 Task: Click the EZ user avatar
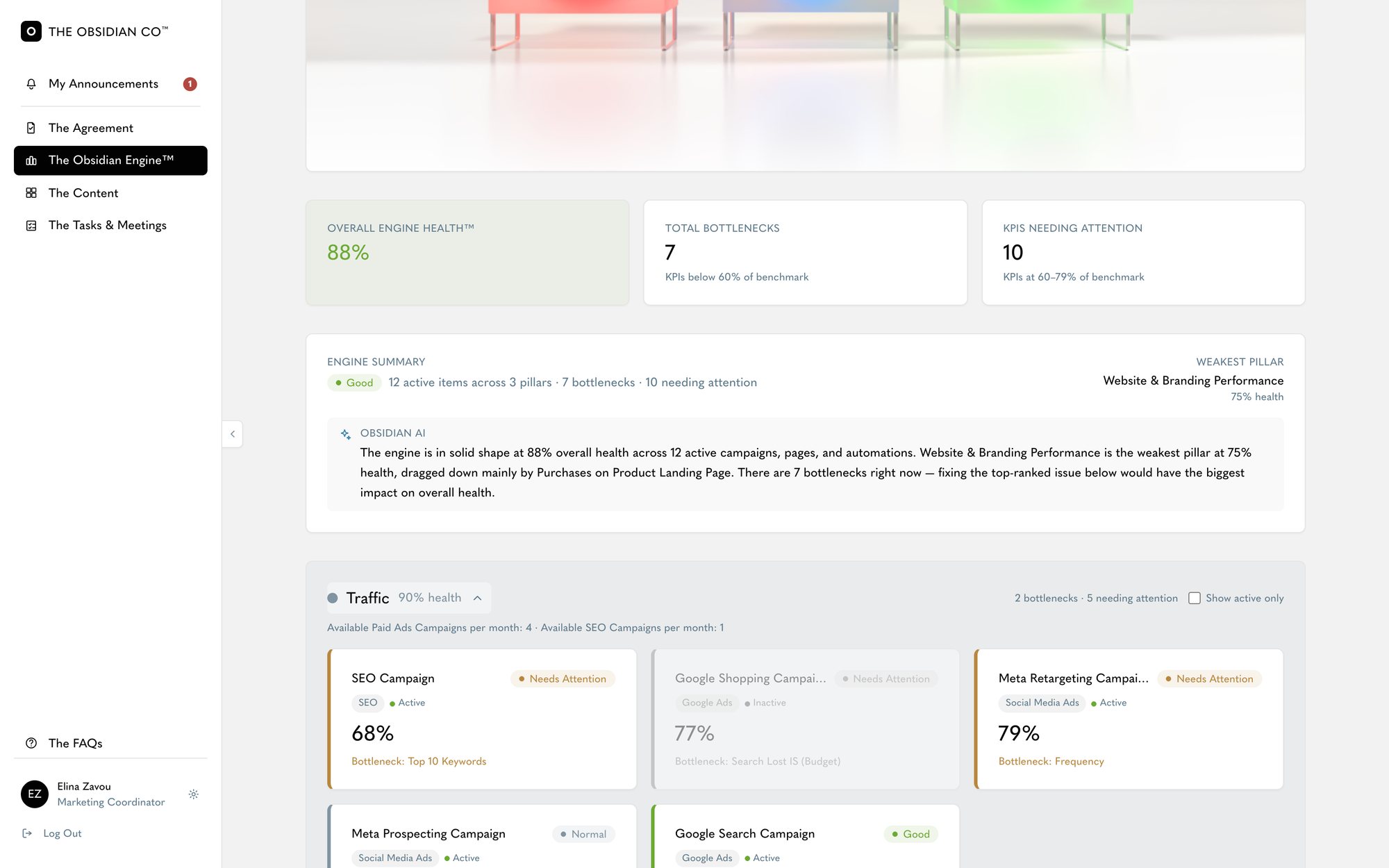pyautogui.click(x=35, y=794)
